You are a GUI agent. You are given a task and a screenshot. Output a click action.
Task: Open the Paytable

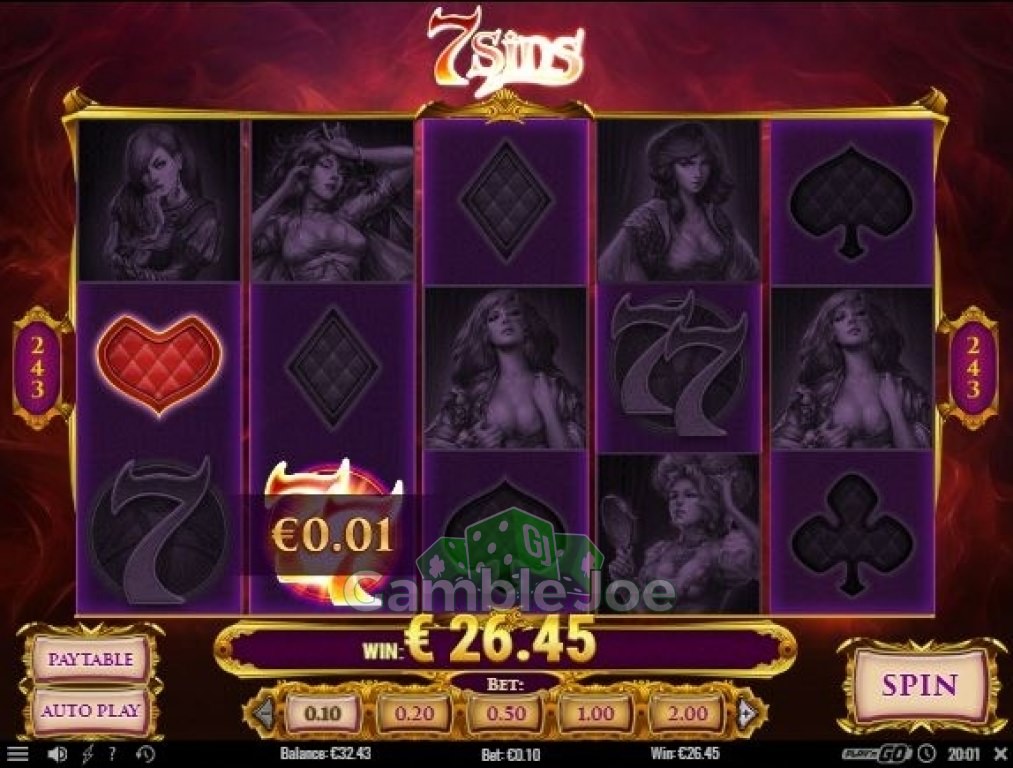point(90,659)
